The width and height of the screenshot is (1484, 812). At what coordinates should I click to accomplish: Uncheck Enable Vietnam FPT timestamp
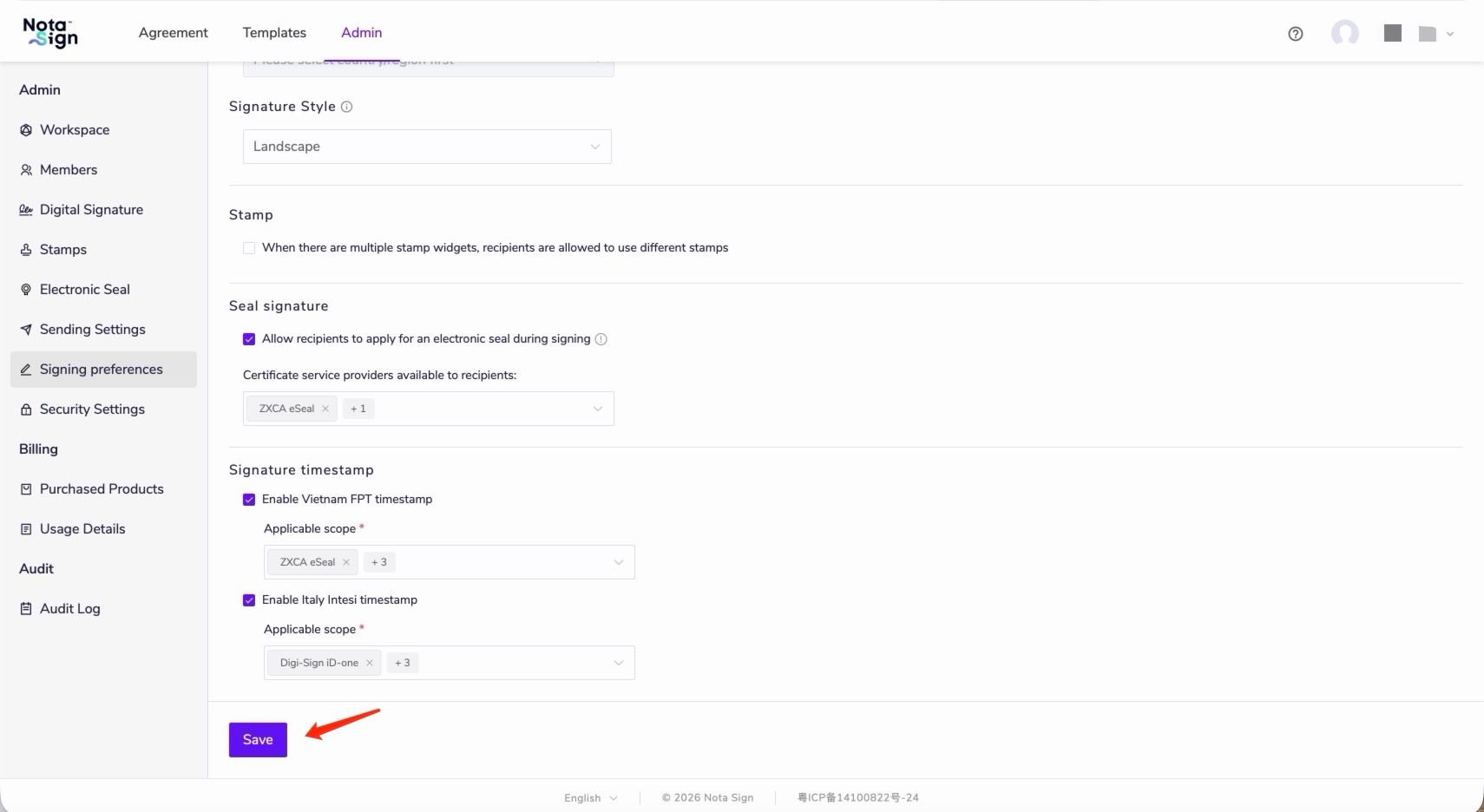[249, 500]
